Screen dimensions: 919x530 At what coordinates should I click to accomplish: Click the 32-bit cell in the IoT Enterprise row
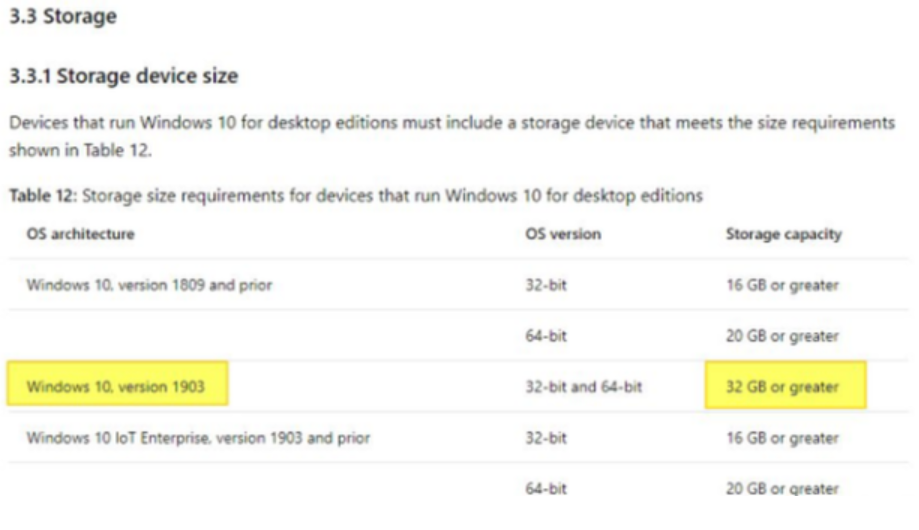[x=546, y=438]
